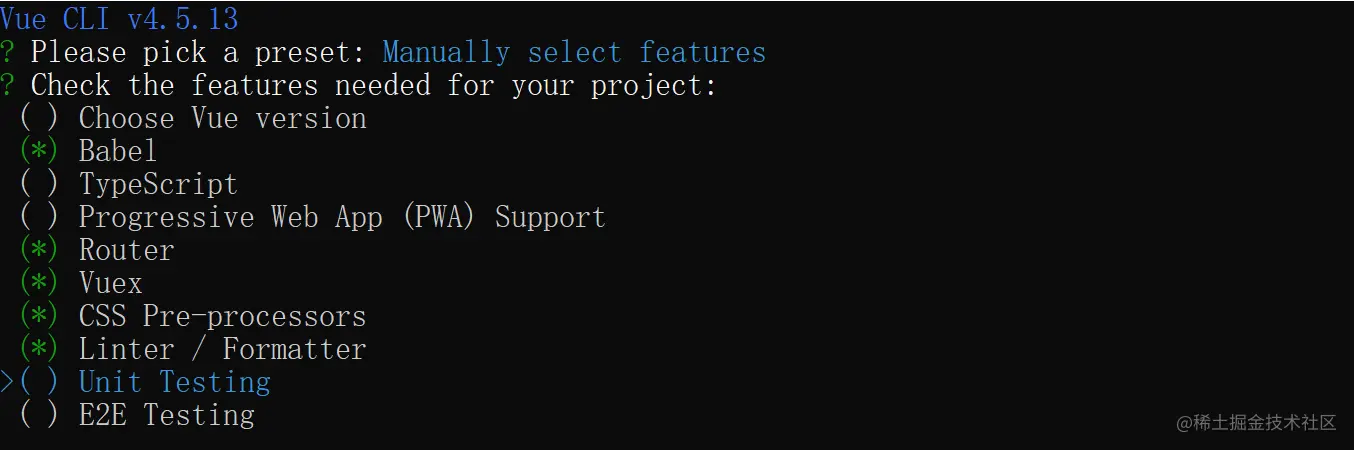Click the TypeScript feature label
Viewport: 1354px width, 450px height.
[x=158, y=184]
